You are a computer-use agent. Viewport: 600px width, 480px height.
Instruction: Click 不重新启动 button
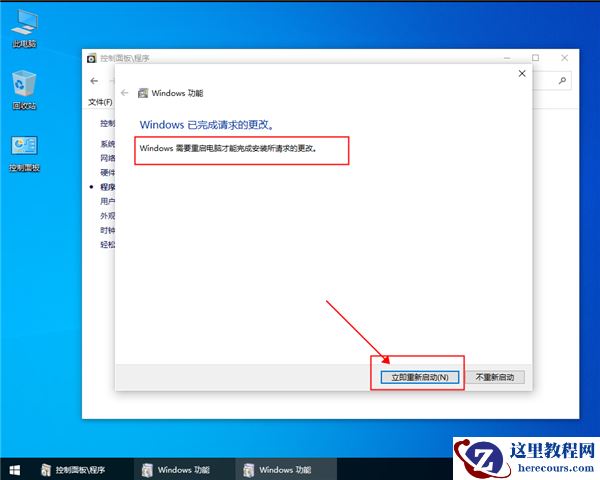tap(494, 377)
